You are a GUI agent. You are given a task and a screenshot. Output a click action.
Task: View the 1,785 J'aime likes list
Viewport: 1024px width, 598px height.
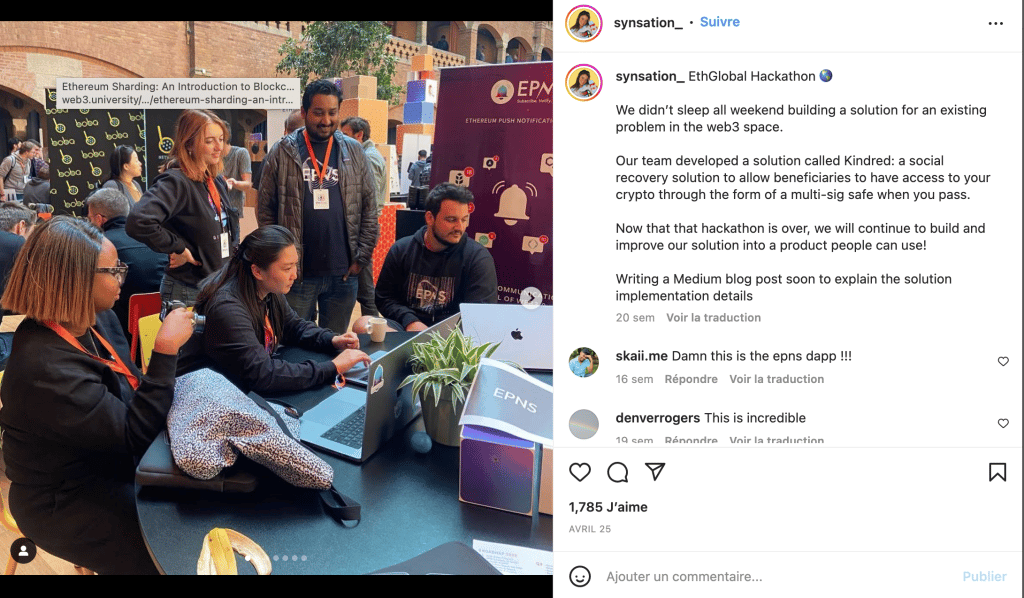pyautogui.click(x=608, y=507)
